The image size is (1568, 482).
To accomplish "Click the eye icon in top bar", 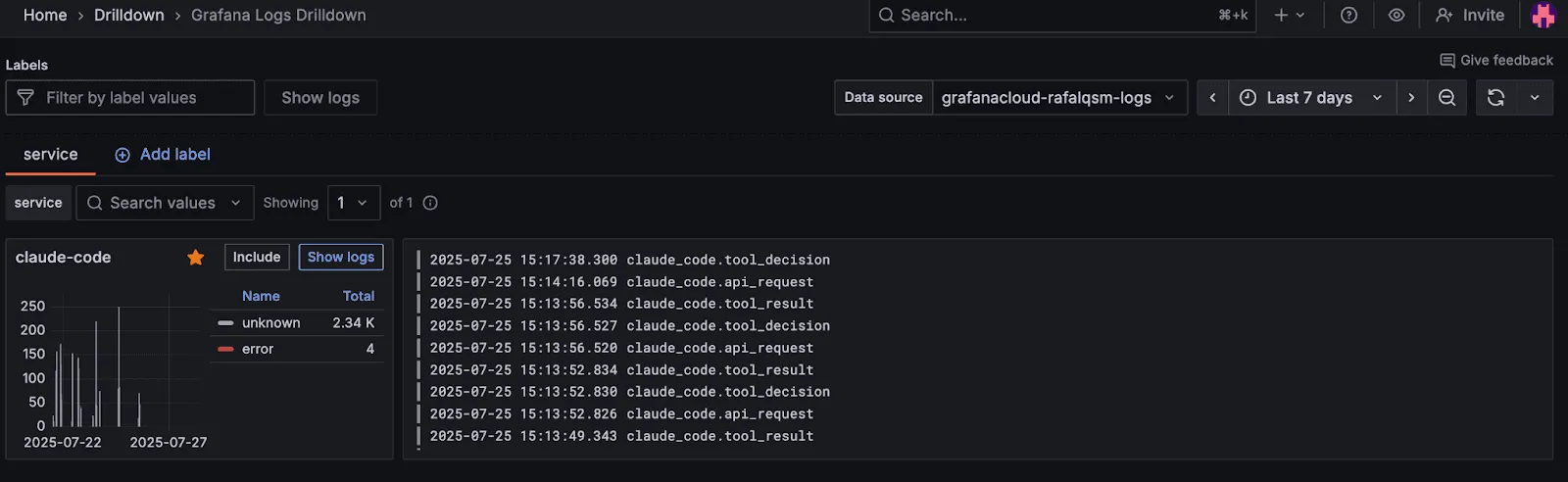I will coord(1396,15).
